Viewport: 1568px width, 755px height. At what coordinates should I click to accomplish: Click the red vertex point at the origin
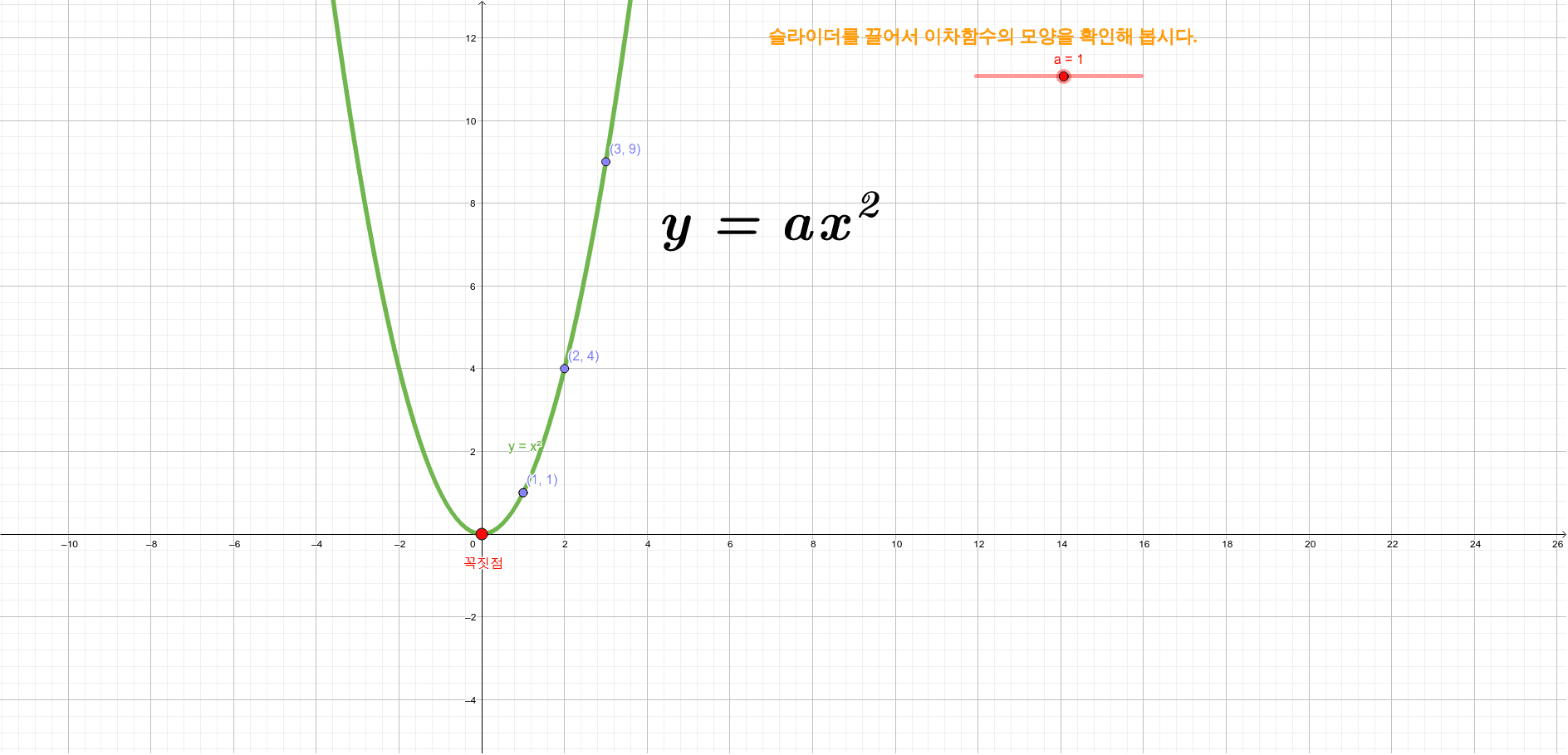pyautogui.click(x=482, y=534)
